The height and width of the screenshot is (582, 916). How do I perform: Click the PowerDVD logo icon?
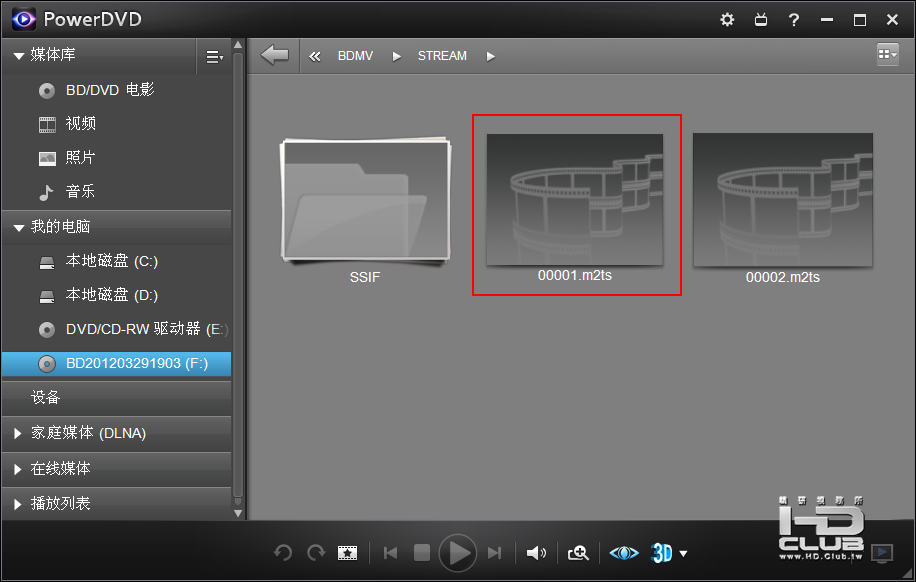point(24,19)
